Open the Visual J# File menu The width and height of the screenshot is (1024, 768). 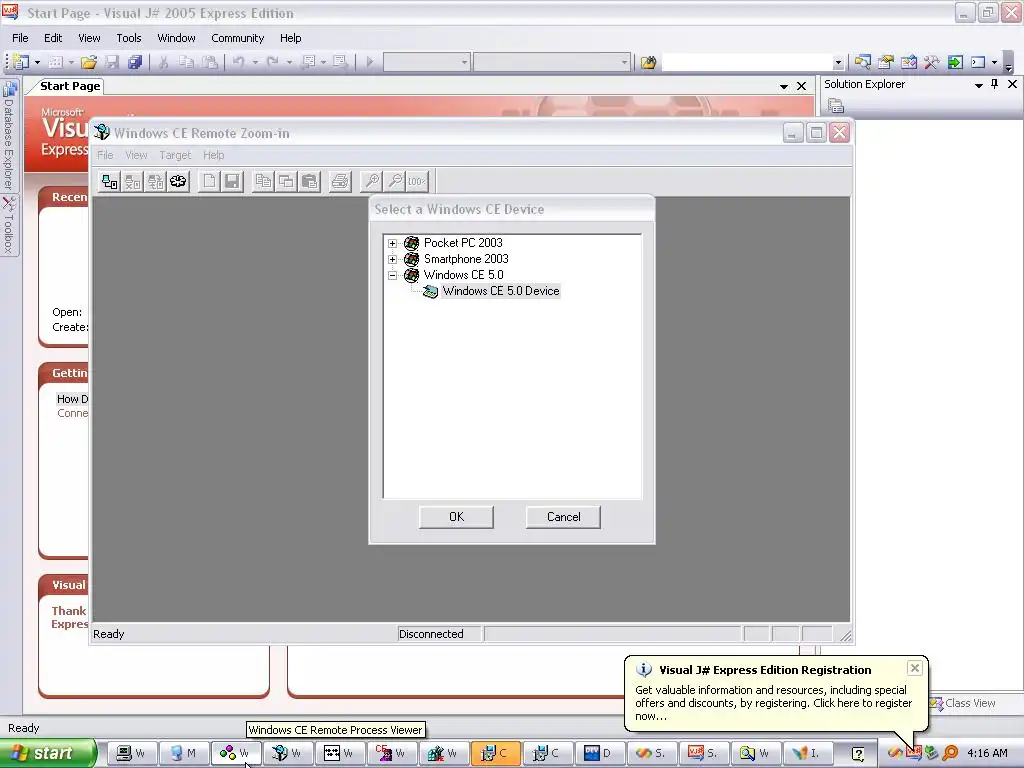(x=20, y=38)
